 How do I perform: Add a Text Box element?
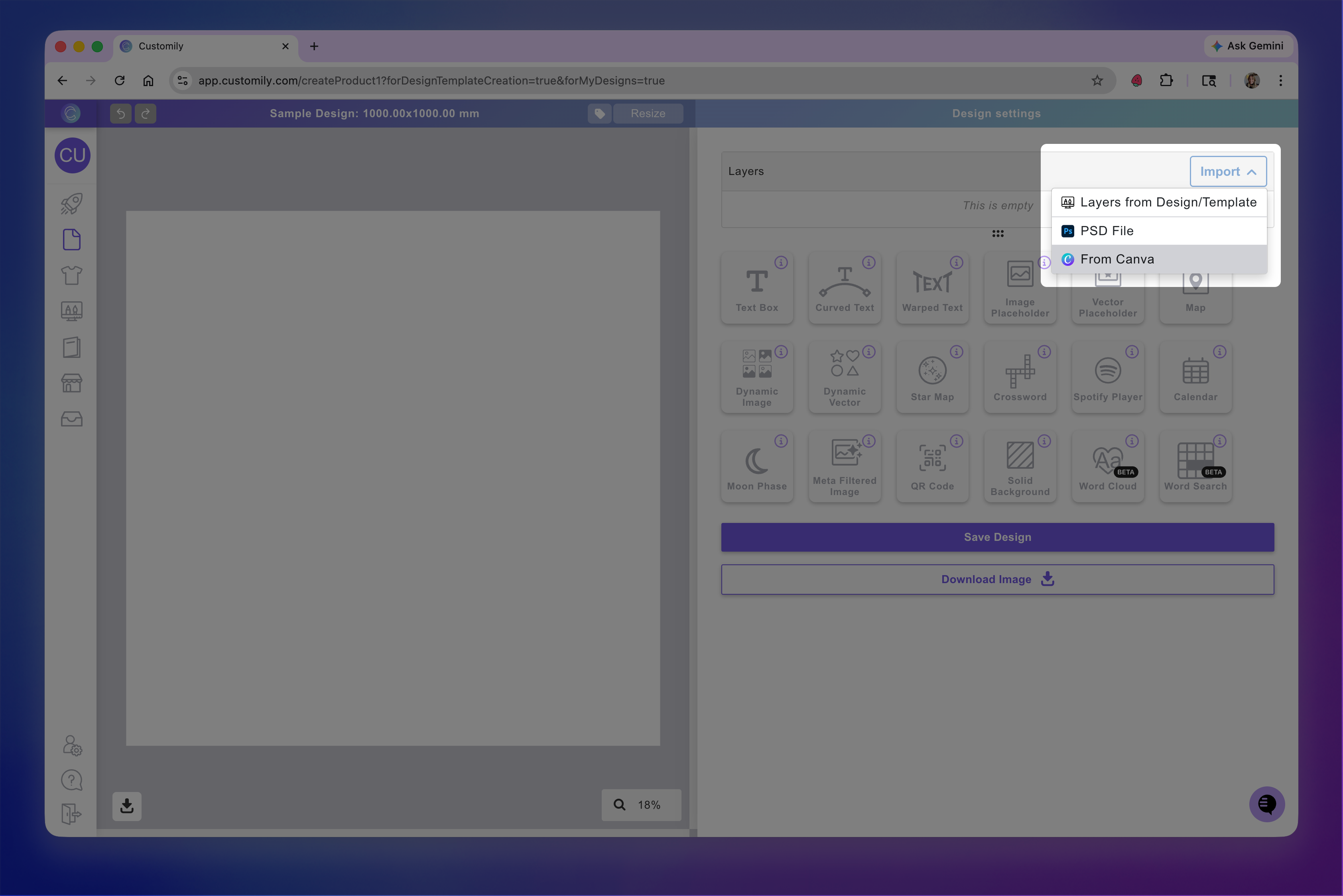[x=756, y=289]
